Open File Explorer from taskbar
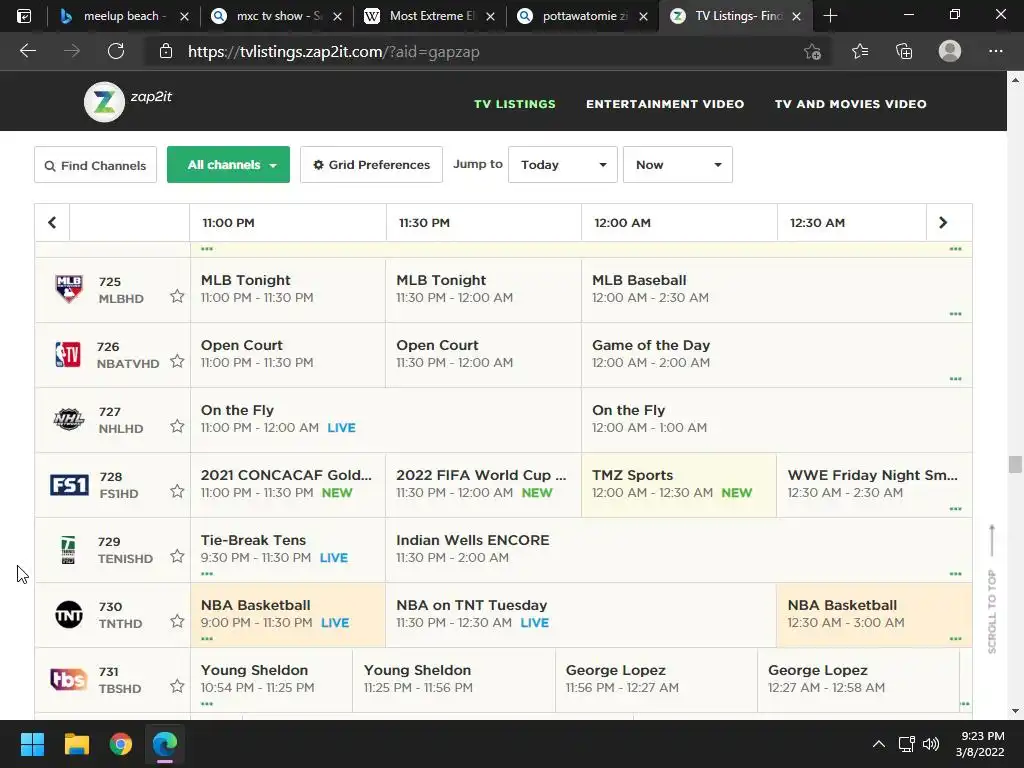Image resolution: width=1024 pixels, height=768 pixels. 76,744
